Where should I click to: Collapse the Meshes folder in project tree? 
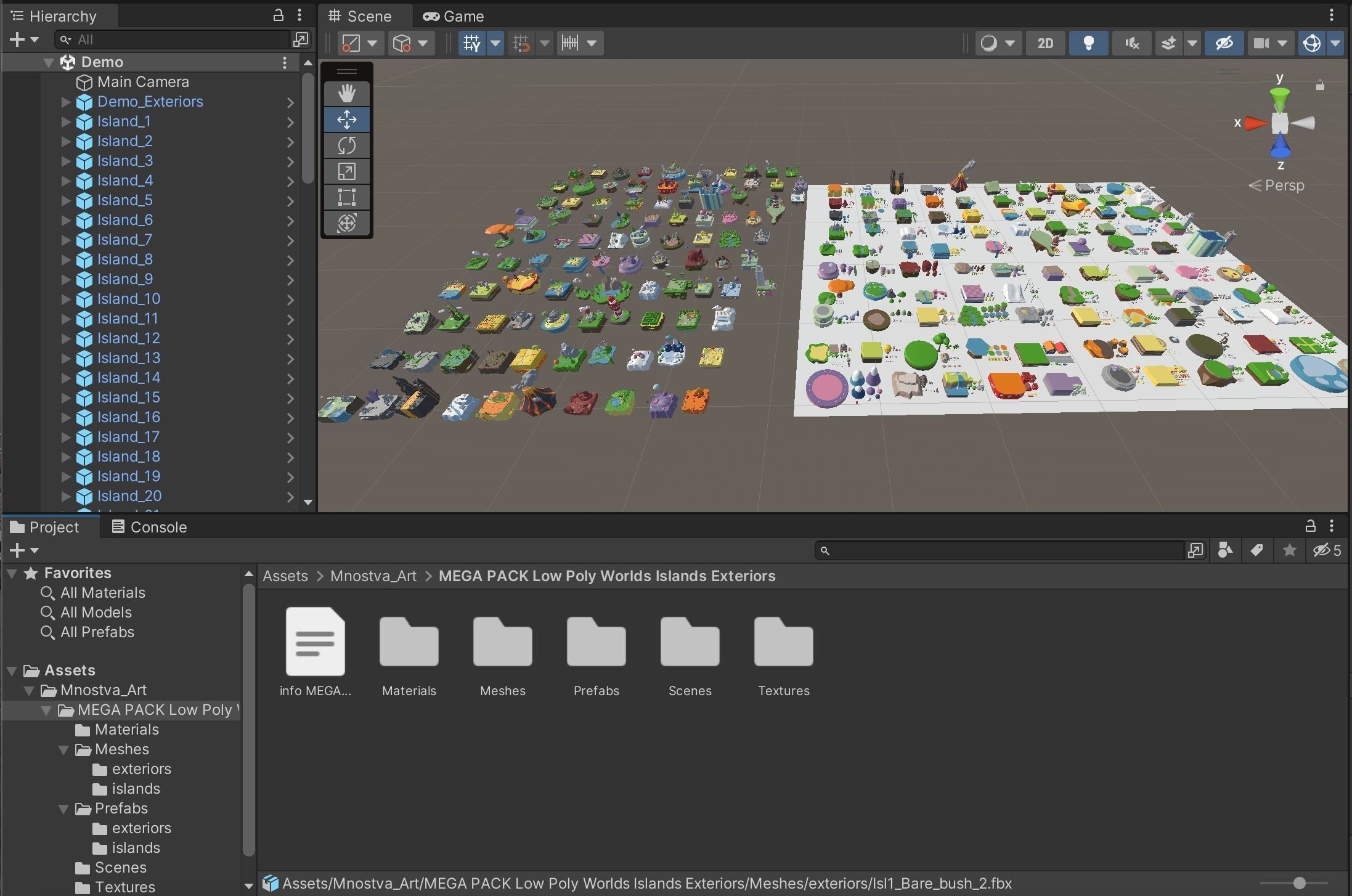click(x=63, y=749)
